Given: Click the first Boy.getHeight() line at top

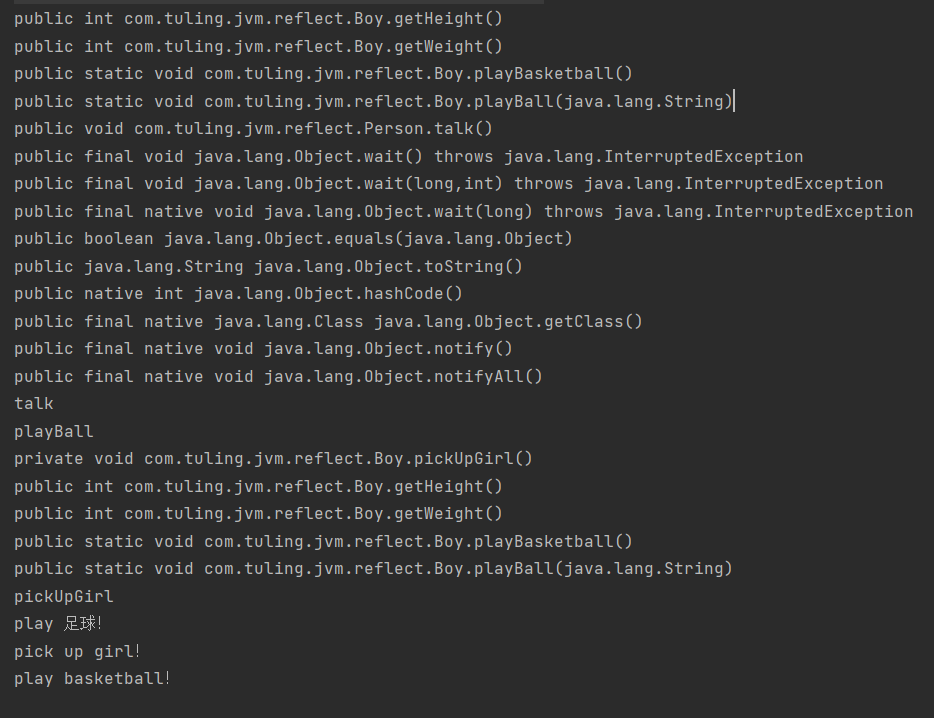Looking at the screenshot, I should (258, 19).
